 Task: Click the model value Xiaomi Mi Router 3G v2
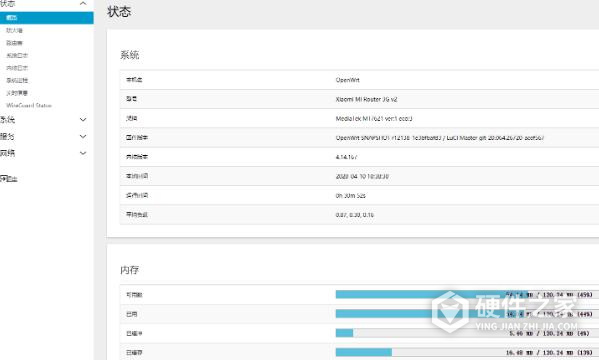click(366, 99)
